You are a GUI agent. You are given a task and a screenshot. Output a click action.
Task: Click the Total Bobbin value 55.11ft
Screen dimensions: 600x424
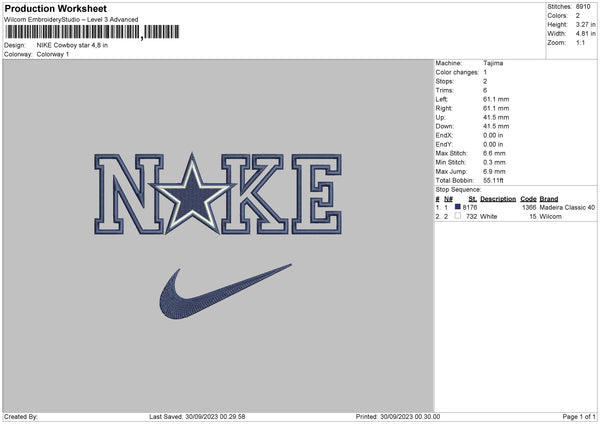pos(493,181)
